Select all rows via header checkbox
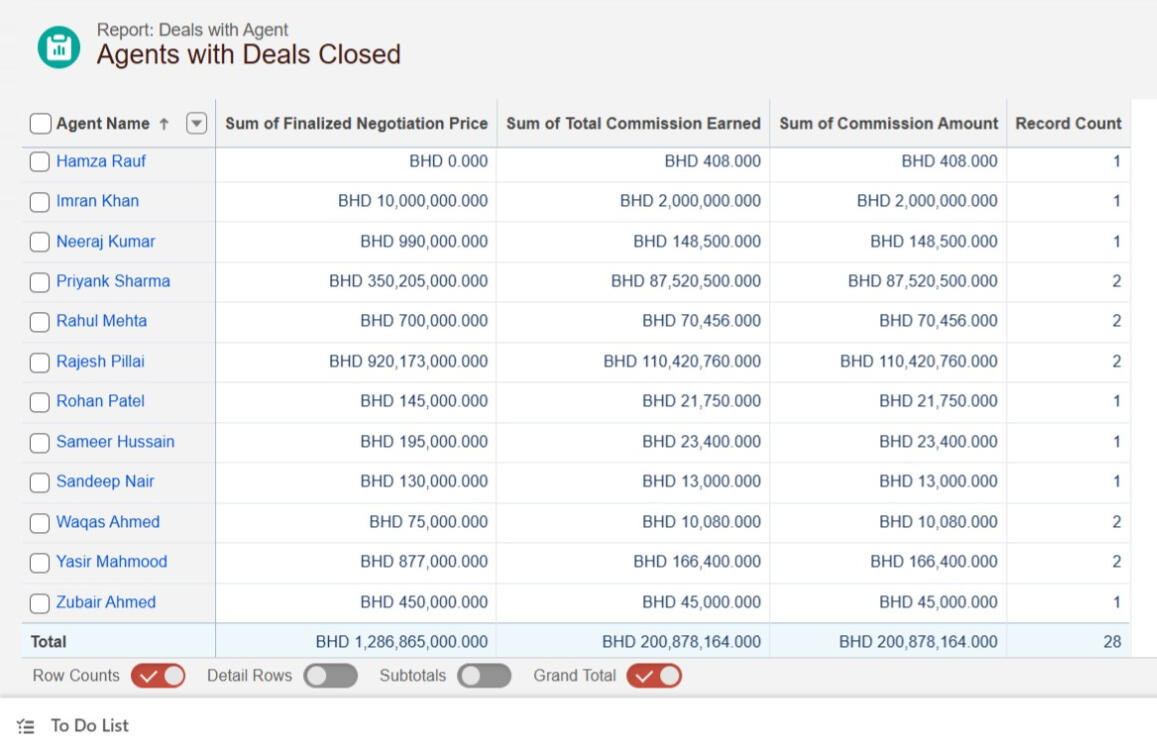Viewport: 1157px width, 740px height. point(39,123)
